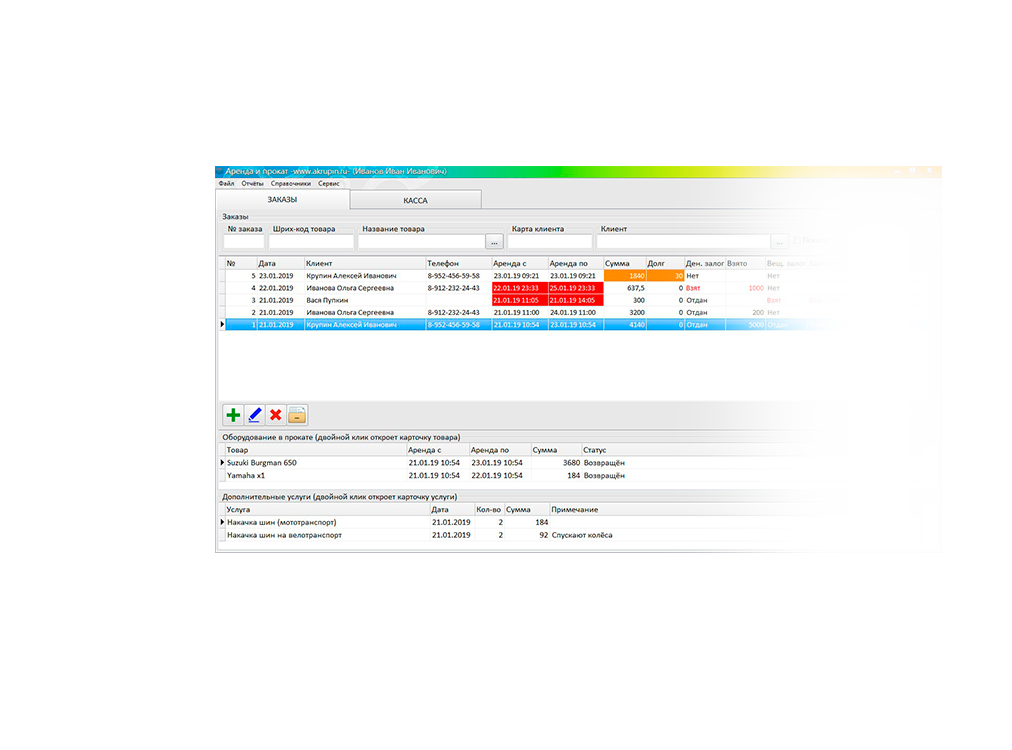This screenshot has height=750, width=1012.
Task: Click the blue pencil edit order icon
Action: [254, 415]
